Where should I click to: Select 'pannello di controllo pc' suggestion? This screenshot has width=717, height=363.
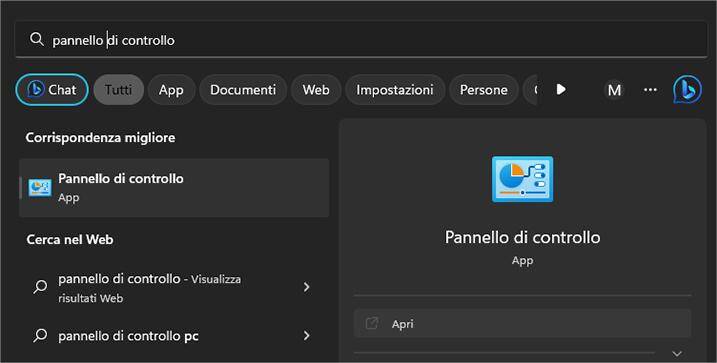click(174, 336)
